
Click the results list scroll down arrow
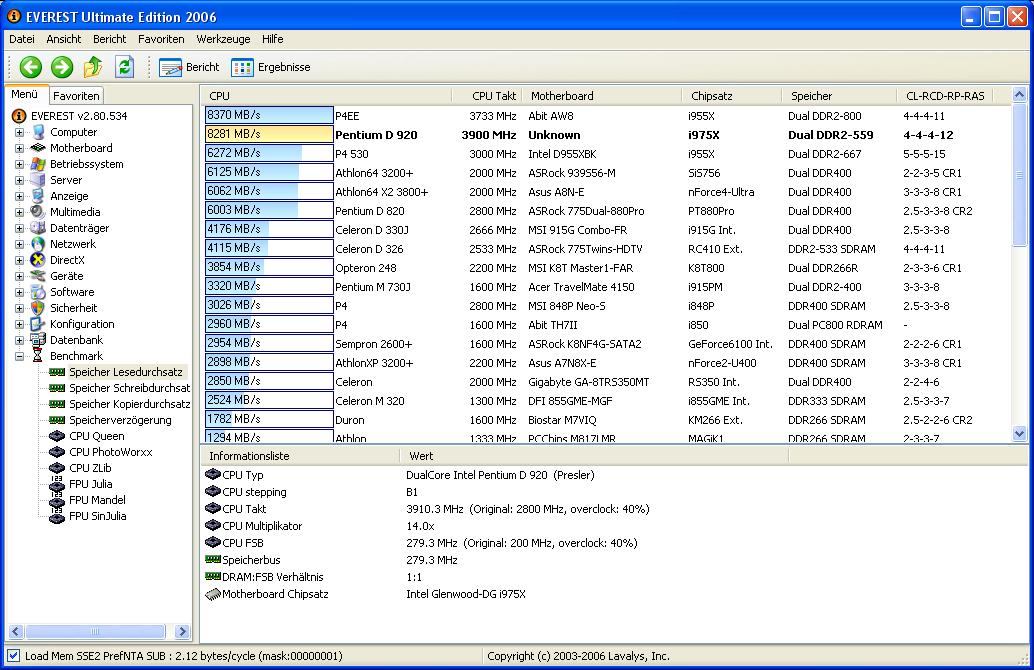(1019, 434)
